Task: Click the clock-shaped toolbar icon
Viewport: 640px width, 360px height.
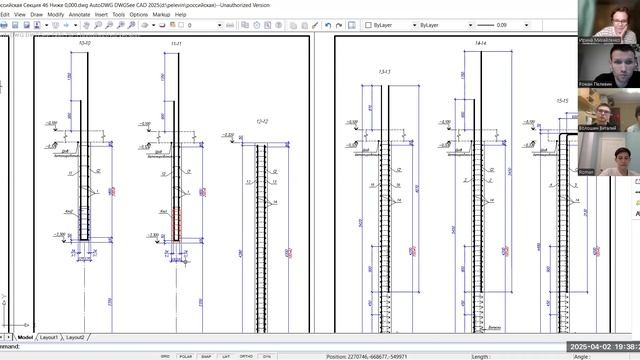Action: (256, 25)
